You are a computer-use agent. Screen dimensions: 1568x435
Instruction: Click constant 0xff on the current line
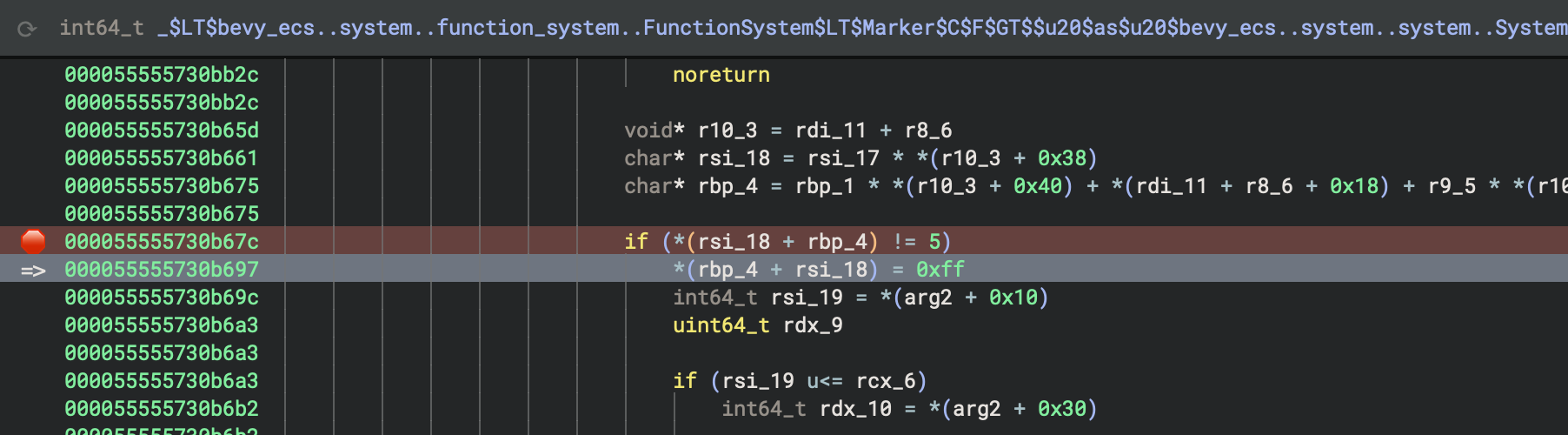[940, 270]
